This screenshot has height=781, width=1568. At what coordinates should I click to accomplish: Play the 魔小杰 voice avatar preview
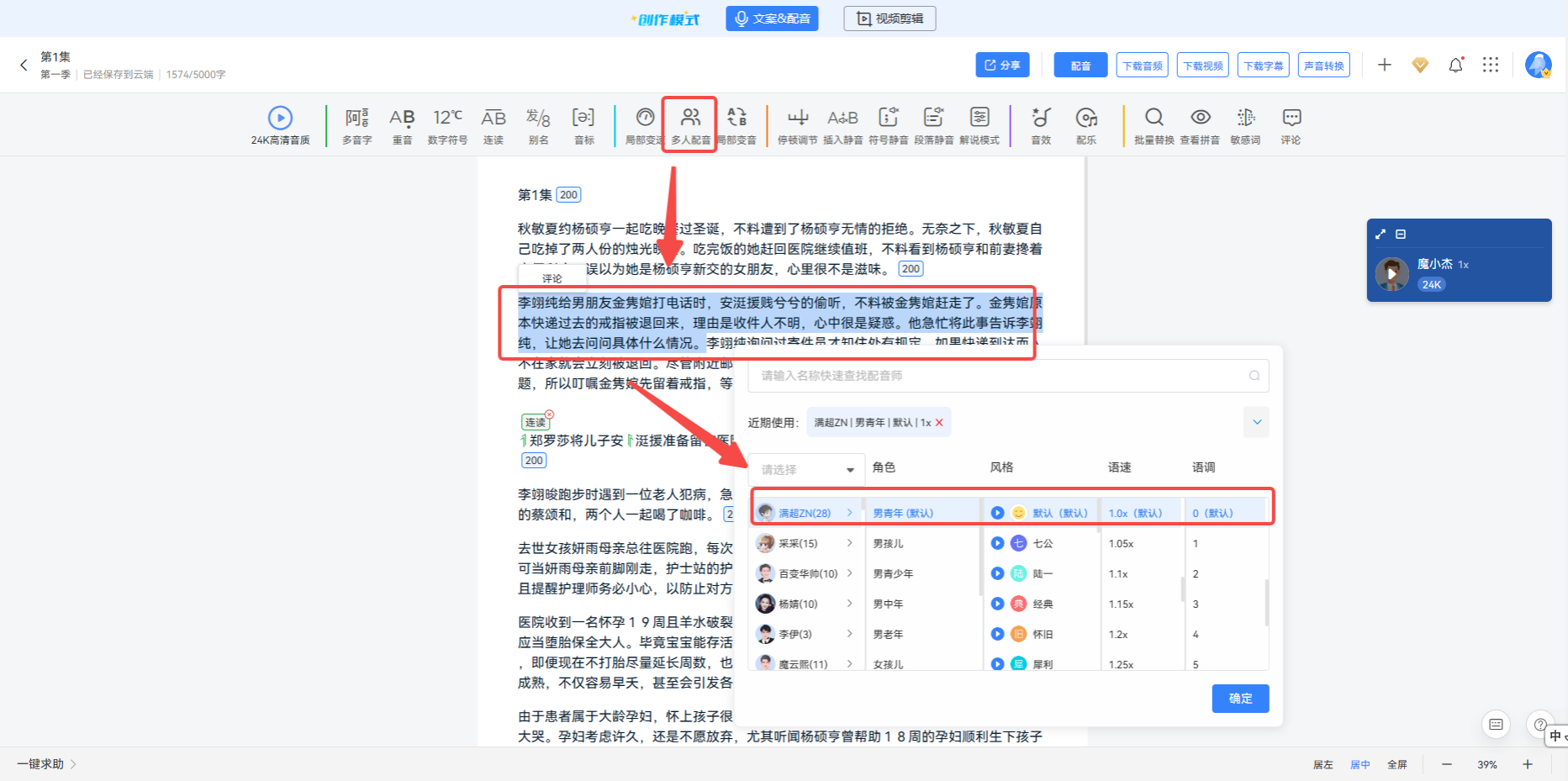pos(1391,274)
